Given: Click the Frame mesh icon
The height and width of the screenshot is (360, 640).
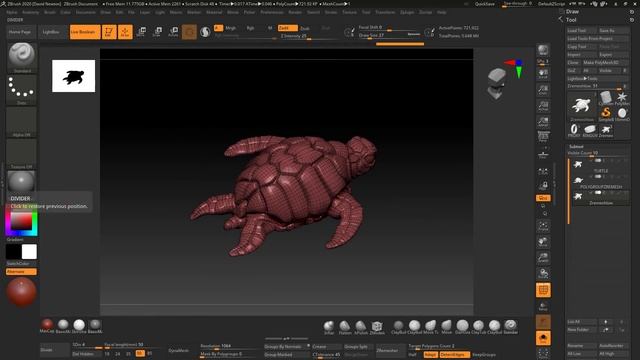Looking at the screenshot, I should 543,226.
